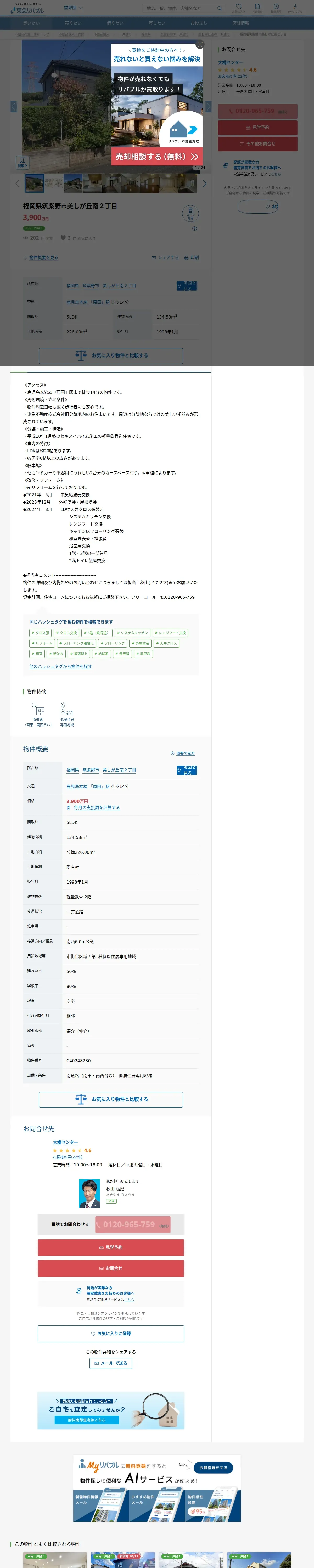Select the first photo thumbnail in gallery strip

point(35,183)
